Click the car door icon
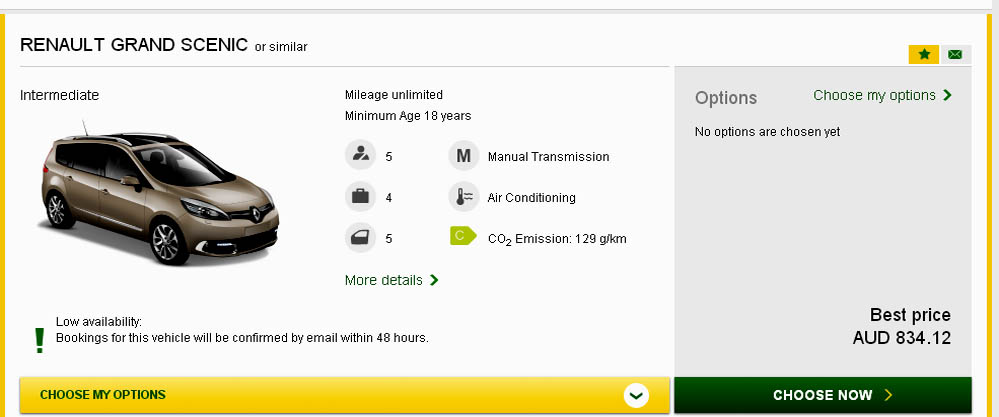This screenshot has height=417, width=999. (361, 238)
